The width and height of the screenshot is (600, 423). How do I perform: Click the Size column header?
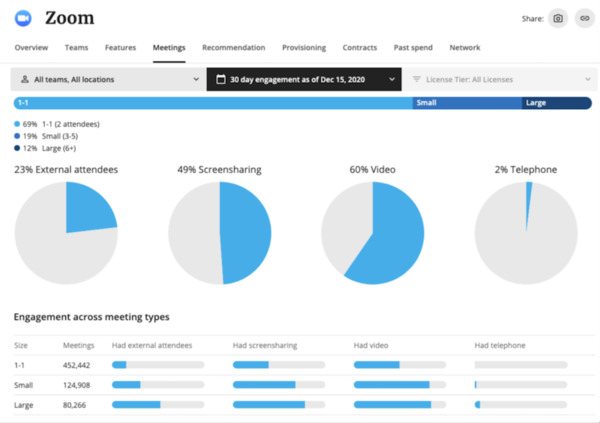[21, 345]
